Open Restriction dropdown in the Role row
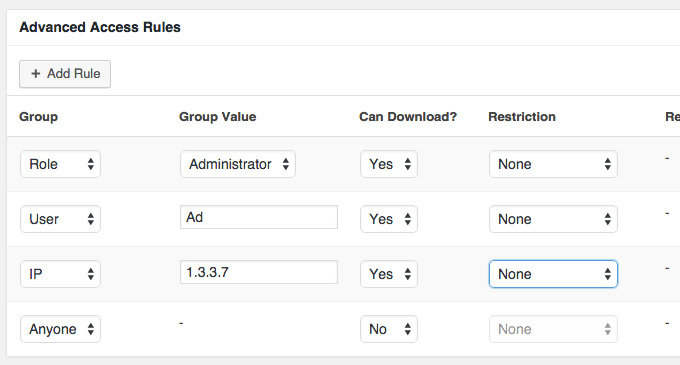Image resolution: width=680 pixels, height=365 pixels. click(553, 164)
